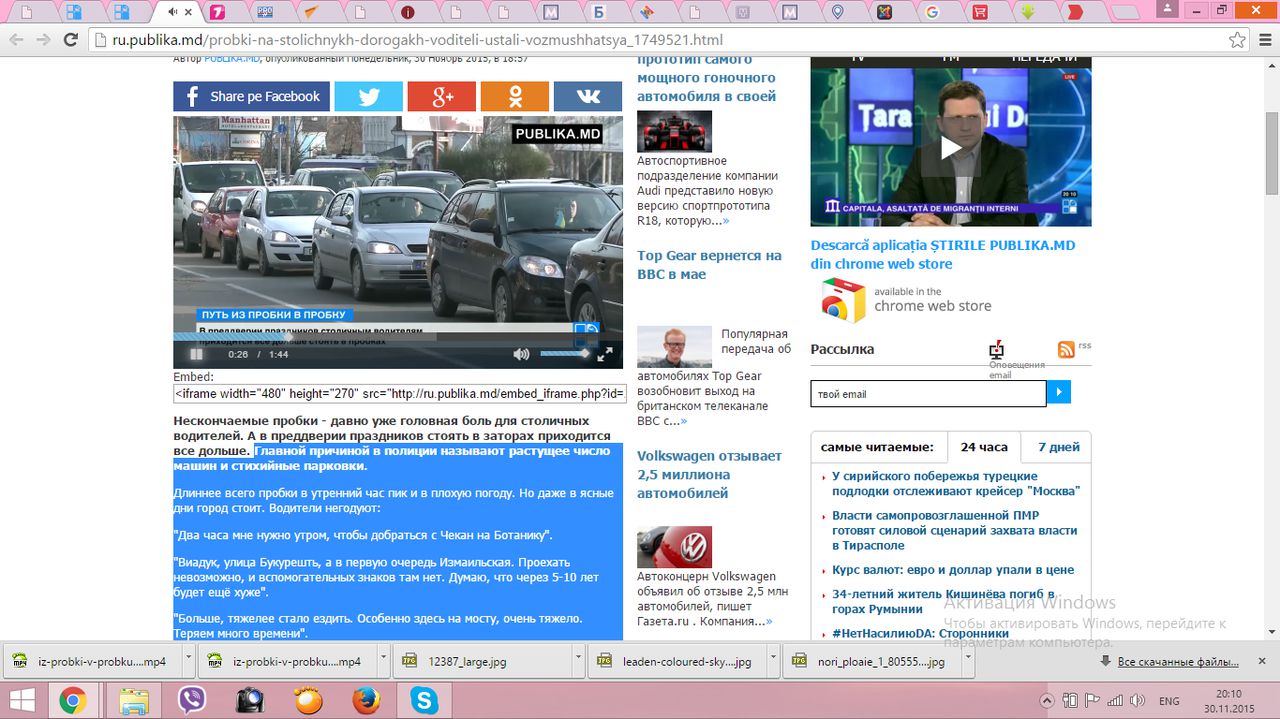The width and height of the screenshot is (1280, 719).
Task: Open Descarcă aplicația ȘTIRILE PUBLIKA.MD link
Action: pos(943,254)
